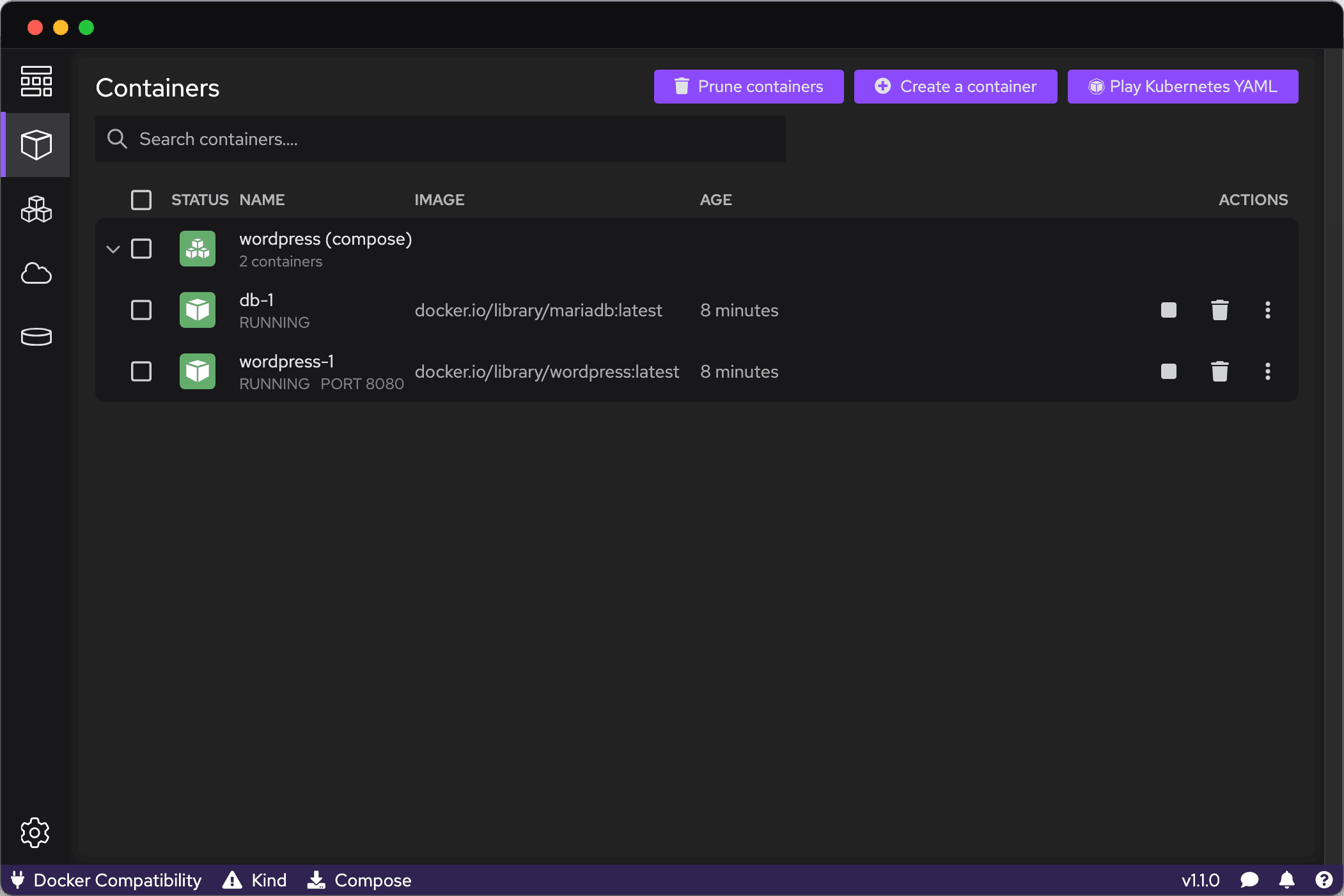The width and height of the screenshot is (1344, 896).
Task: Open the Volumes sidebar icon
Action: click(x=36, y=337)
